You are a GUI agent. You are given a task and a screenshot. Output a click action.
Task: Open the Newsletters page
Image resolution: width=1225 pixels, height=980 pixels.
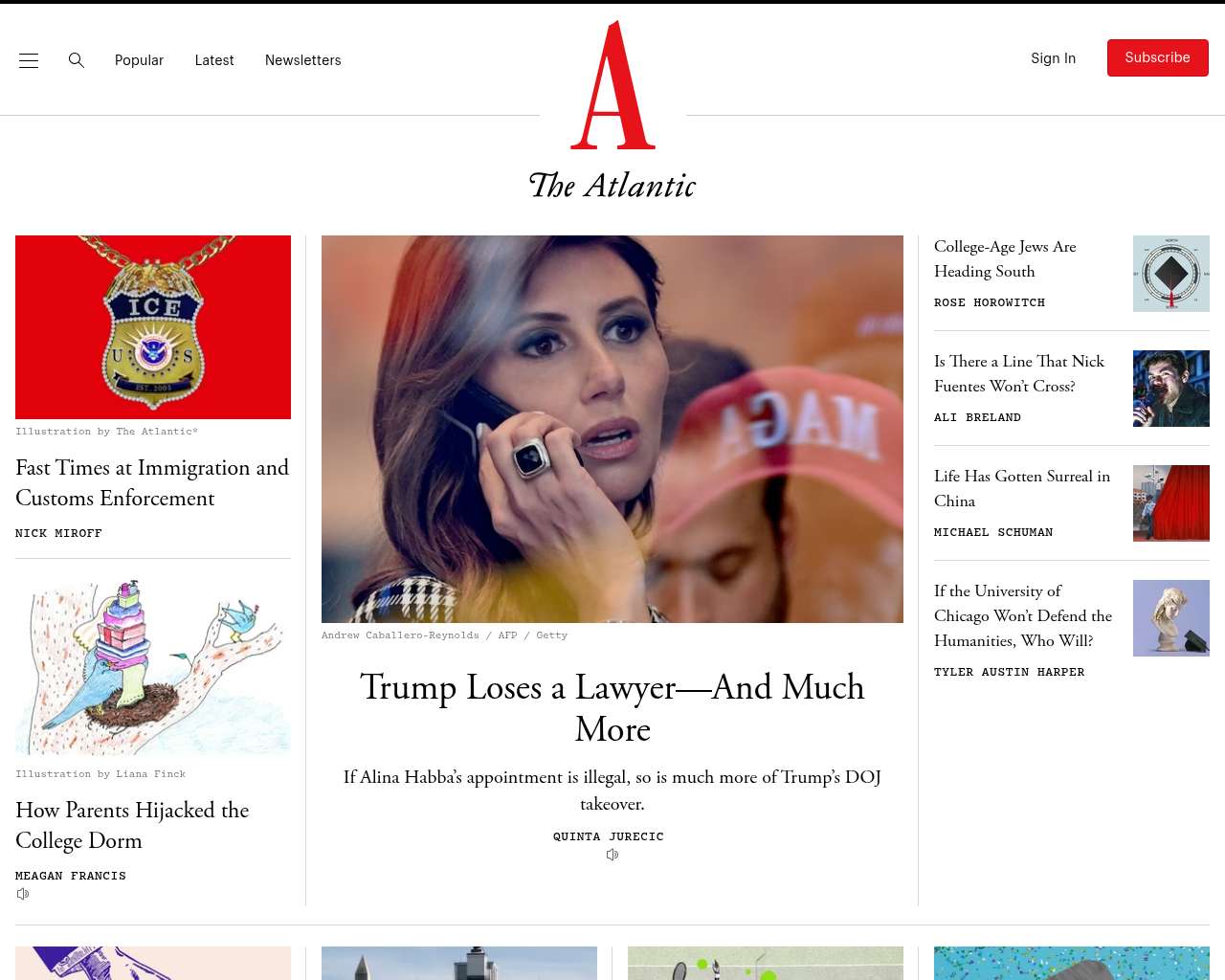click(303, 60)
